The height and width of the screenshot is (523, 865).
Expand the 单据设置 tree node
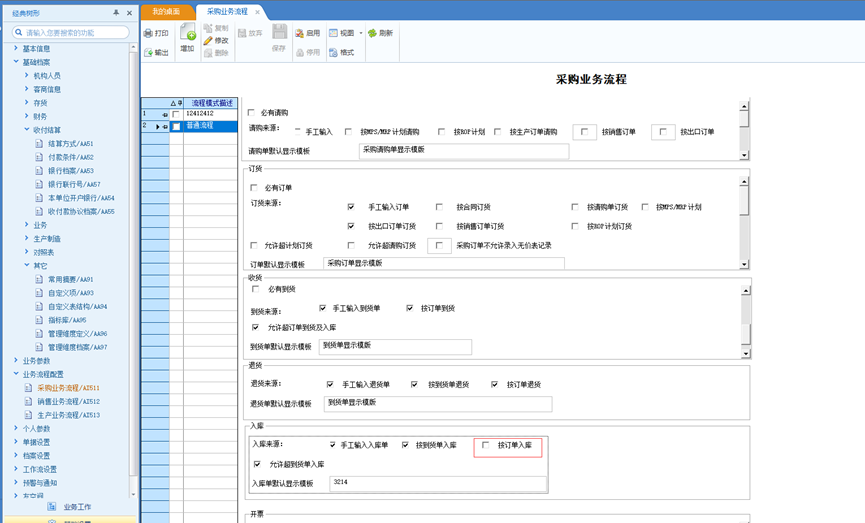tap(16, 442)
